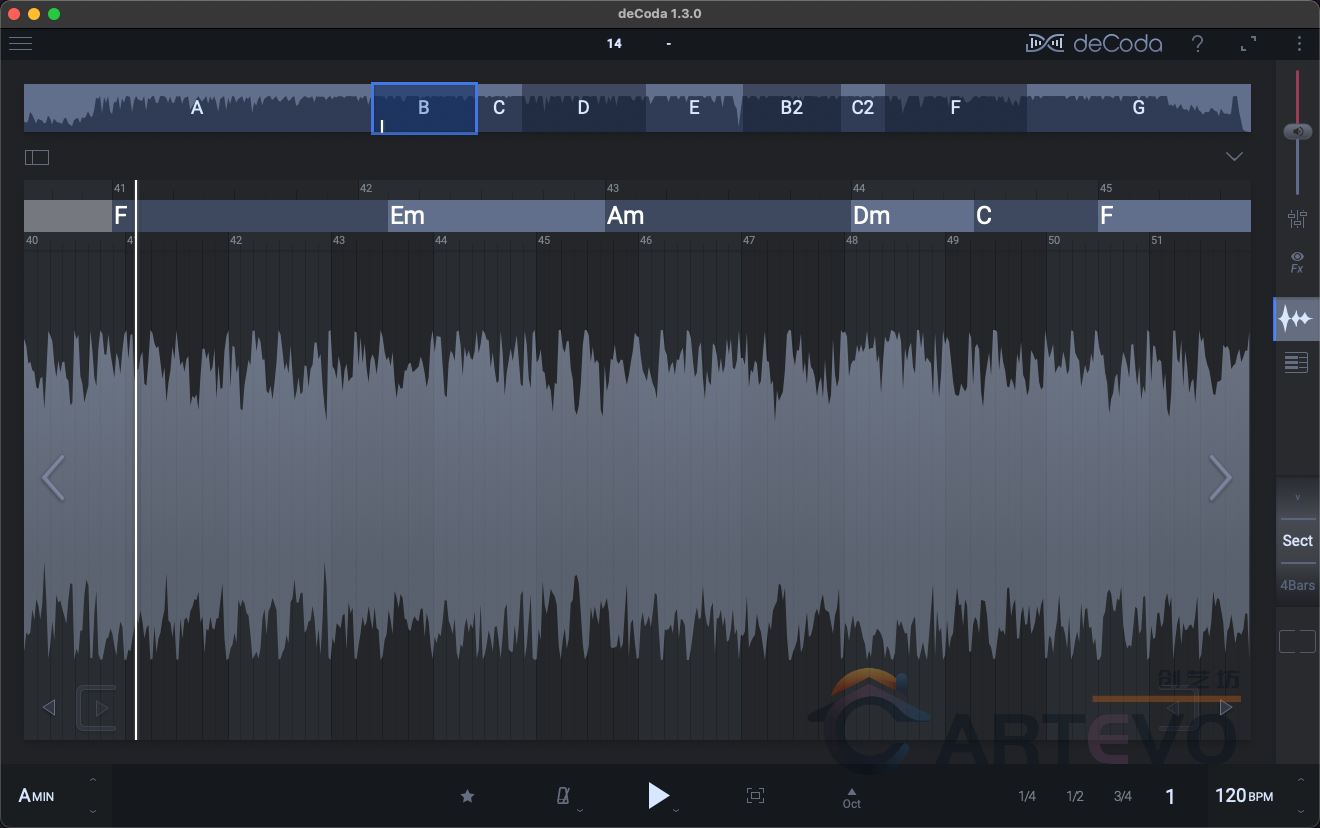The width and height of the screenshot is (1320, 828).
Task: Toggle the Fx eye visibility
Action: coord(1297,262)
